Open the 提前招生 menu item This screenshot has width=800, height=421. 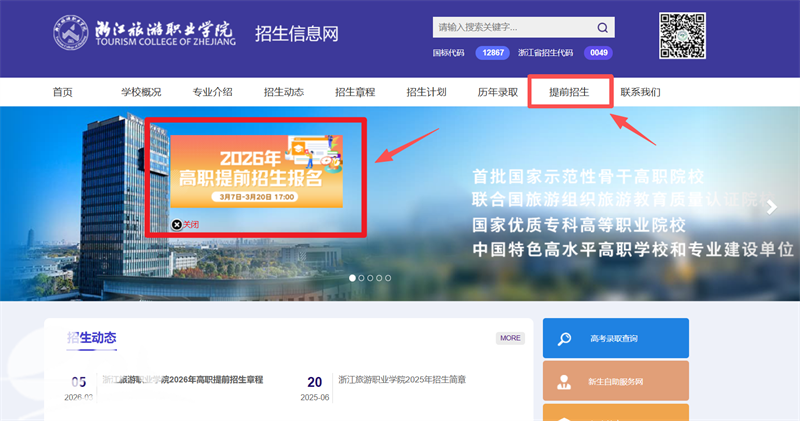coord(568,92)
